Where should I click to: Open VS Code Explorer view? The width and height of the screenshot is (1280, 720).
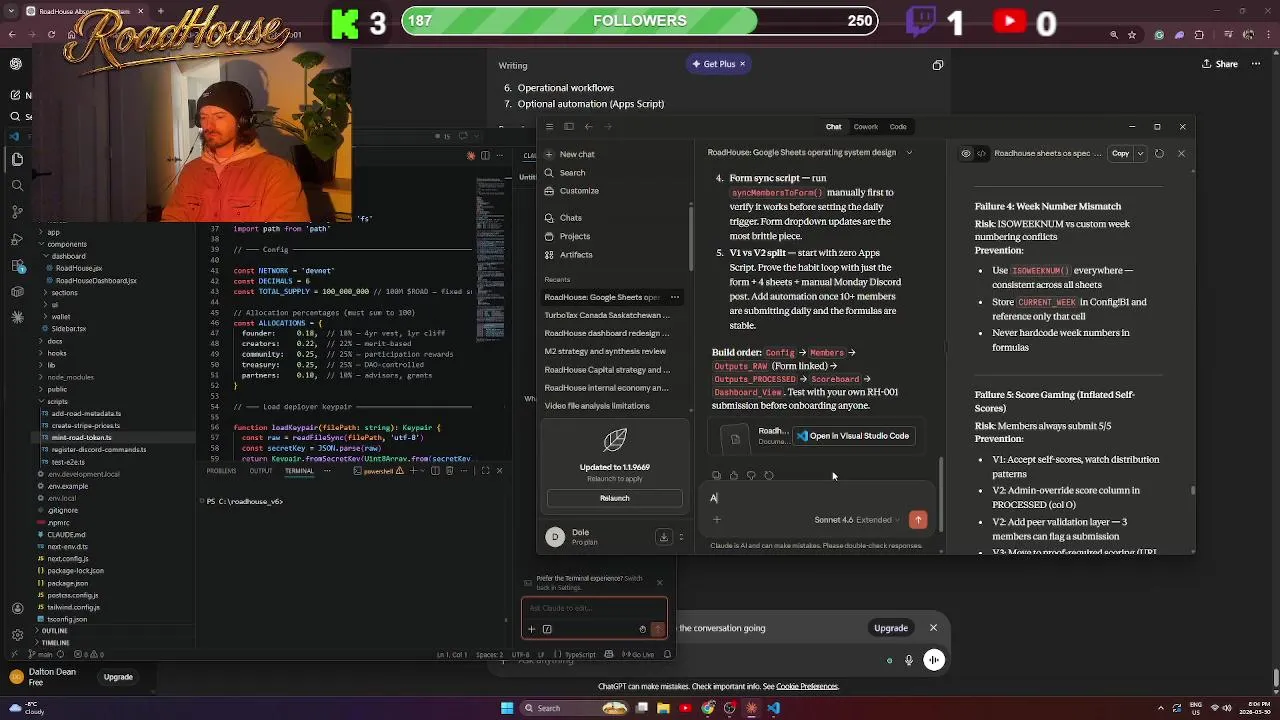[17, 159]
